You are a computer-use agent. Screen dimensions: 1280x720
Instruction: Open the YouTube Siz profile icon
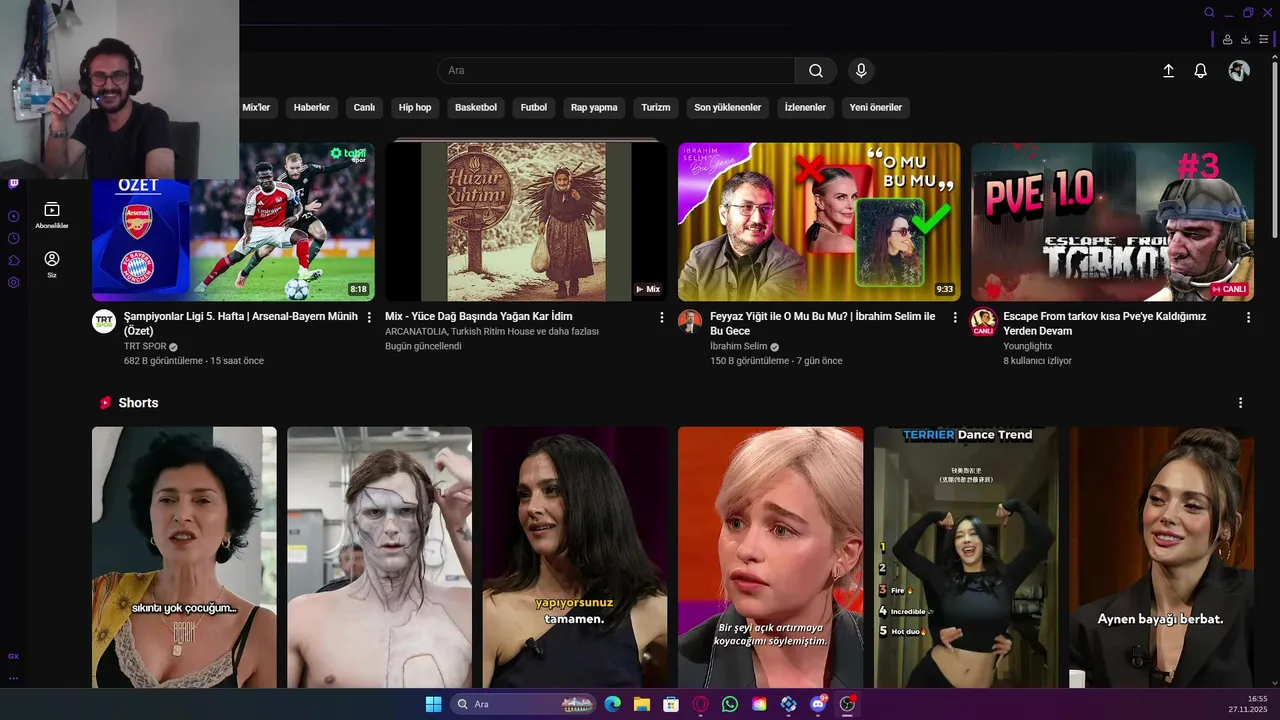coord(52,264)
